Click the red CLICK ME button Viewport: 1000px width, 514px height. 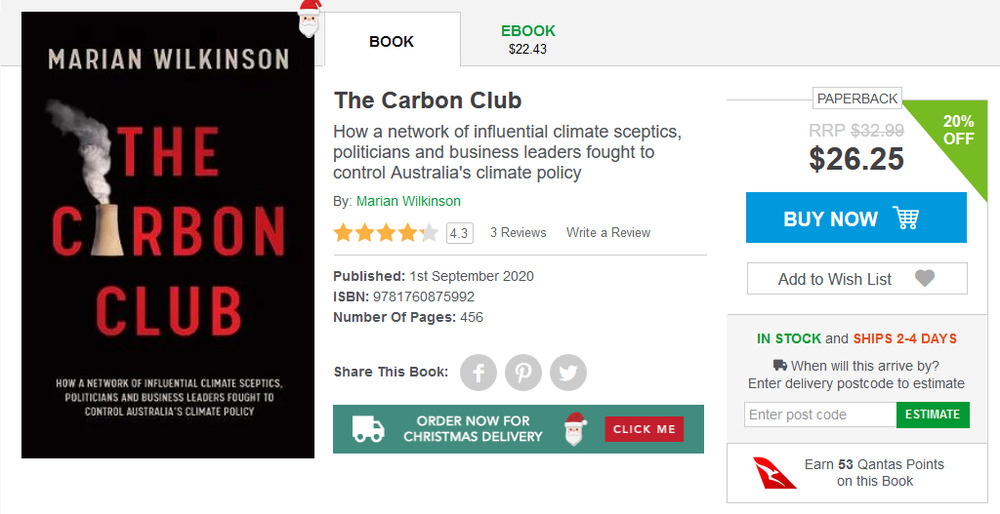point(644,429)
